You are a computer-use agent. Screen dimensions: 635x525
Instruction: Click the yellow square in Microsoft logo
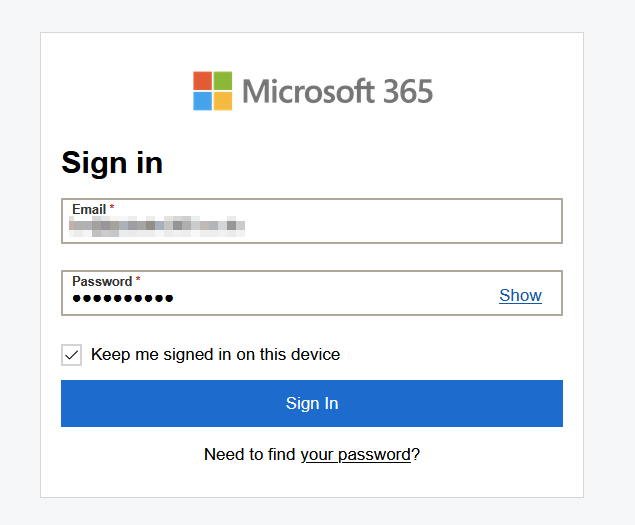tap(223, 101)
